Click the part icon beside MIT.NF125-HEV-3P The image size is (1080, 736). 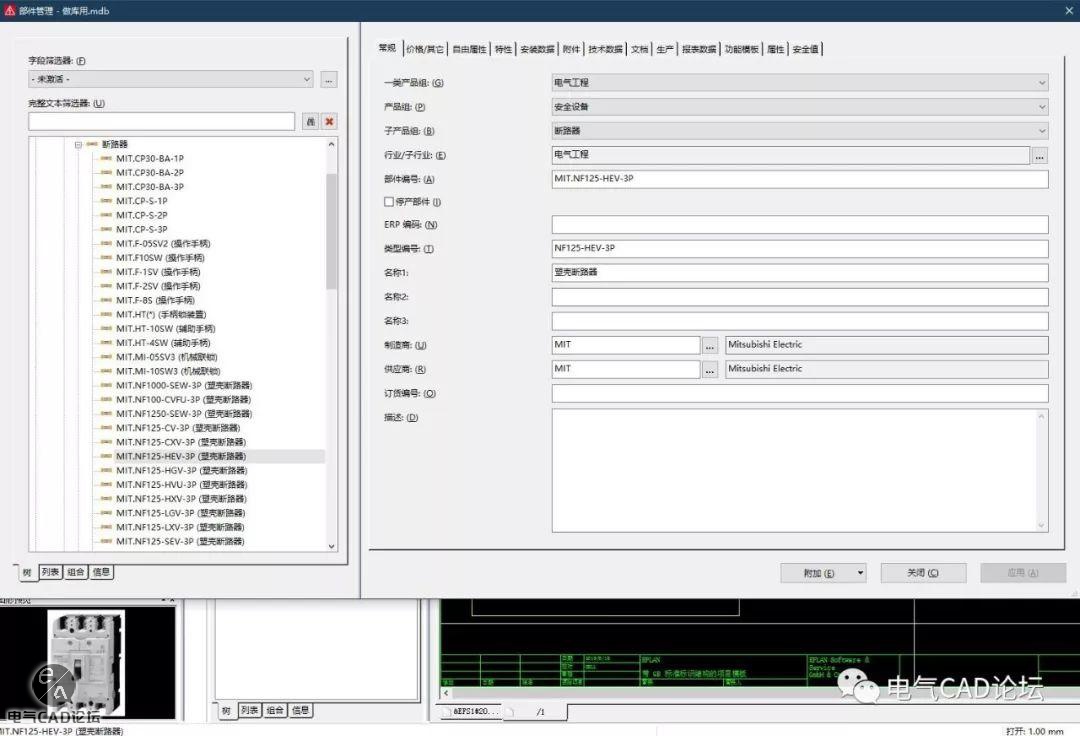point(106,456)
